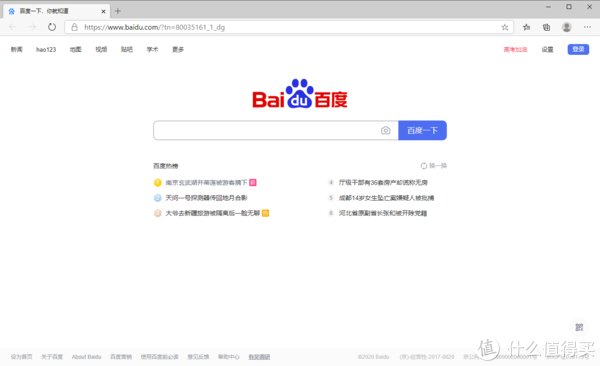Click the browser Back arrow

(x=12, y=27)
